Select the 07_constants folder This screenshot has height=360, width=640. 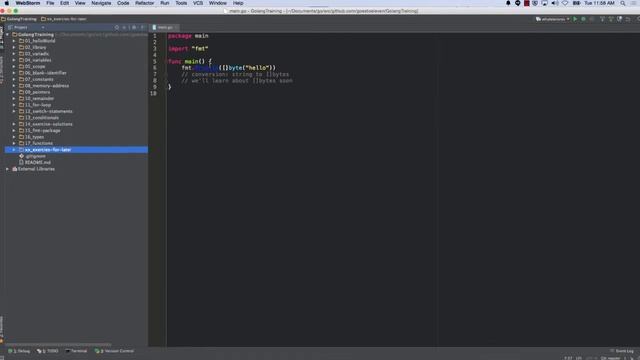pos(39,79)
